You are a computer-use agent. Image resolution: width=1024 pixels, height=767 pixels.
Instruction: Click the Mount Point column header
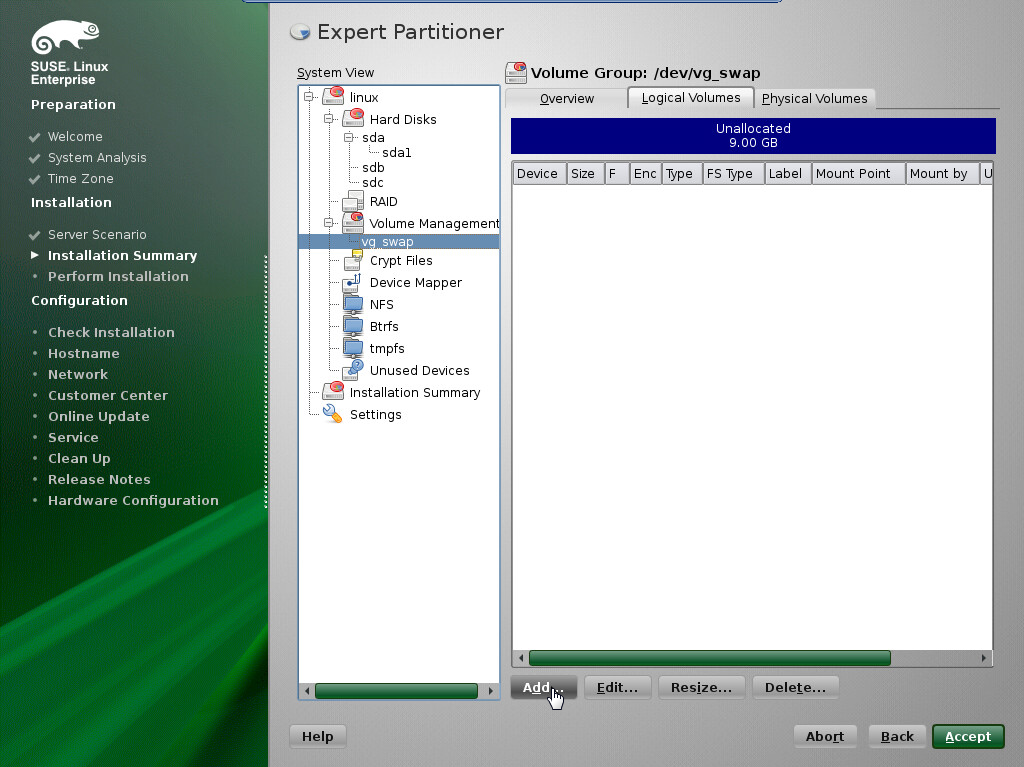pyautogui.click(x=858, y=173)
